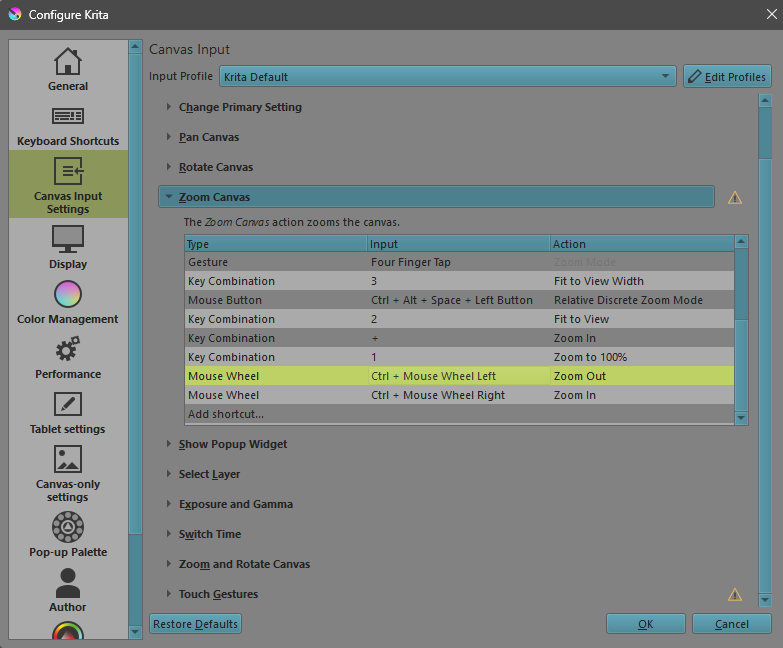Screen dimensions: 783x648
Task: Open the Input Profile dropdown
Action: (447, 77)
